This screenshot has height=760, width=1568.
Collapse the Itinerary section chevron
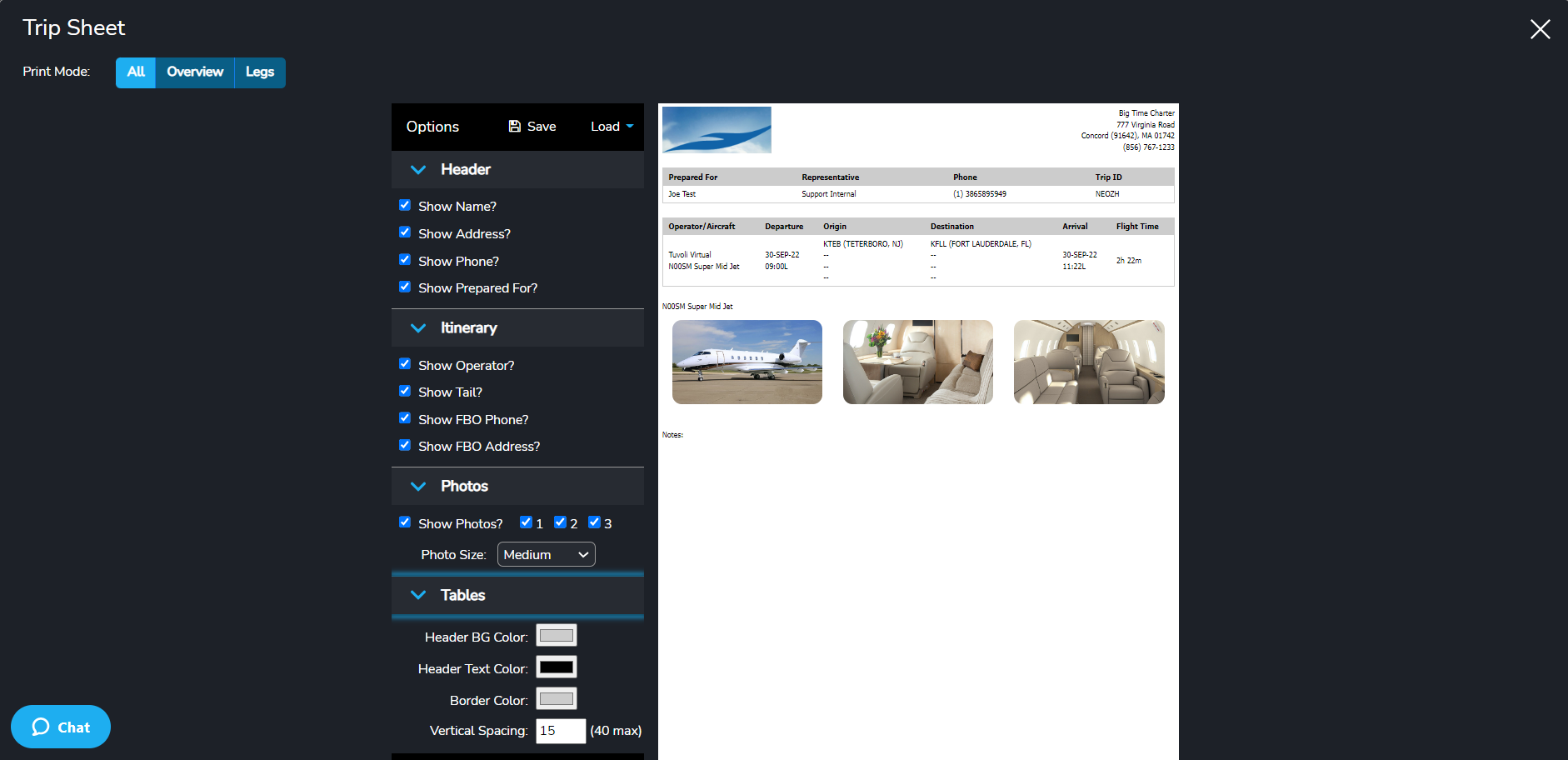[x=418, y=327]
